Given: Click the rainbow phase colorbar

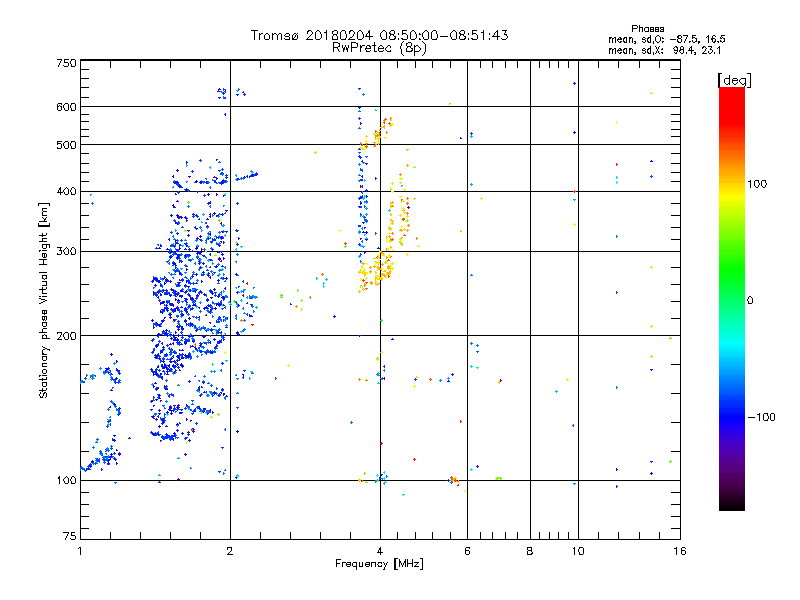Looking at the screenshot, I should click(732, 298).
